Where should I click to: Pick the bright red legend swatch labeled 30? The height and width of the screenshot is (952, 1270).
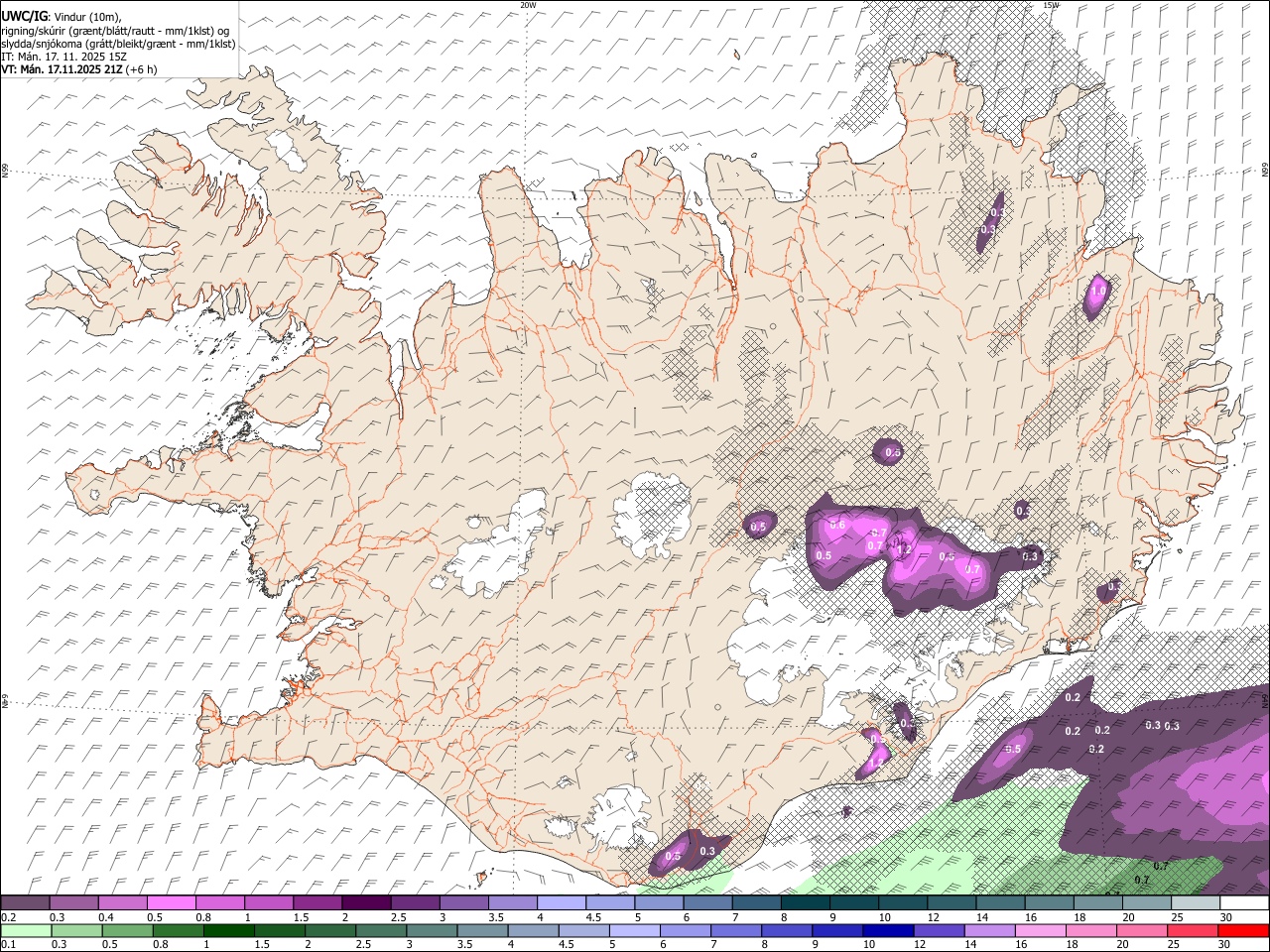tap(1244, 930)
